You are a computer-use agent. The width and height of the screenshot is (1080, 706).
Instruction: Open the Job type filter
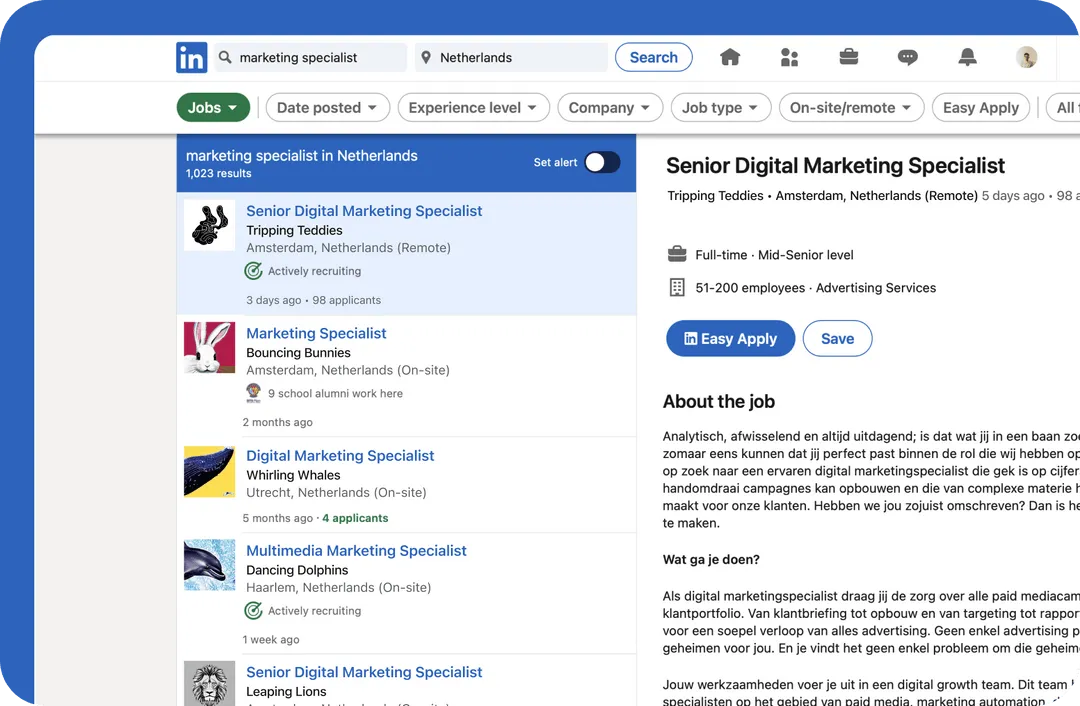(x=720, y=107)
